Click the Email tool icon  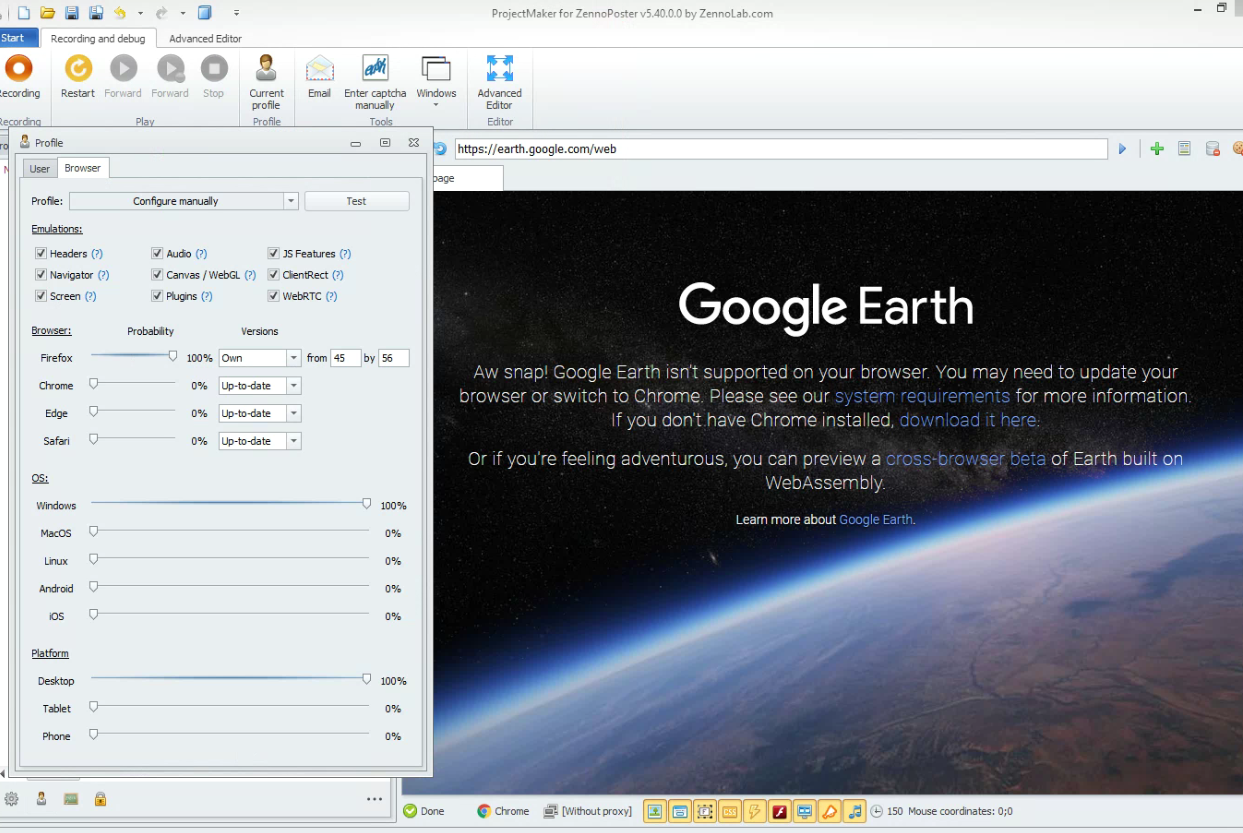click(319, 69)
